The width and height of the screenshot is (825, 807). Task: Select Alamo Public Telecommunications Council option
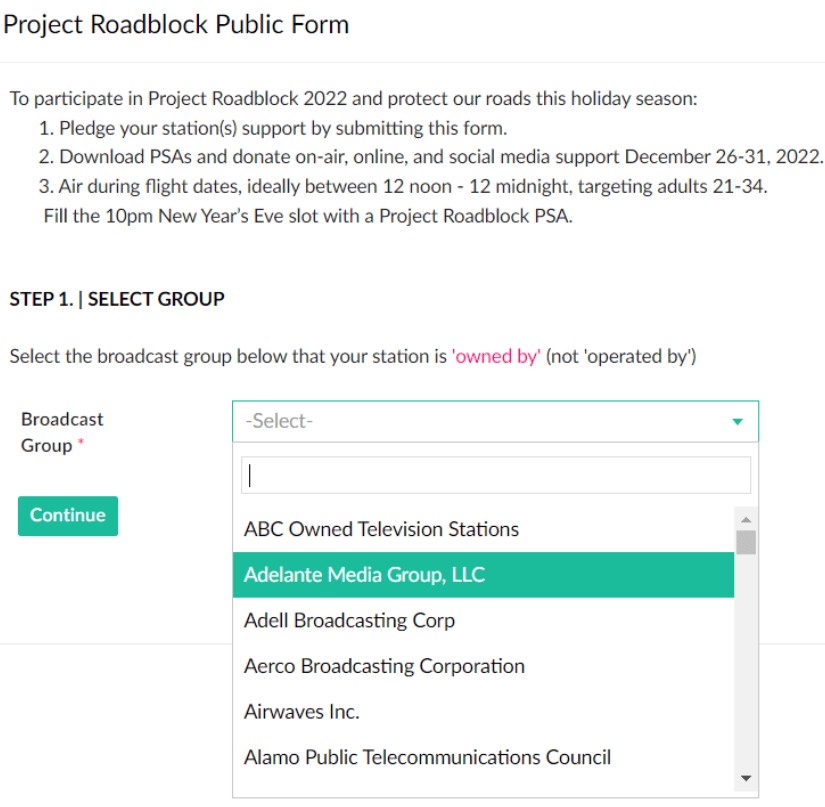[x=427, y=757]
